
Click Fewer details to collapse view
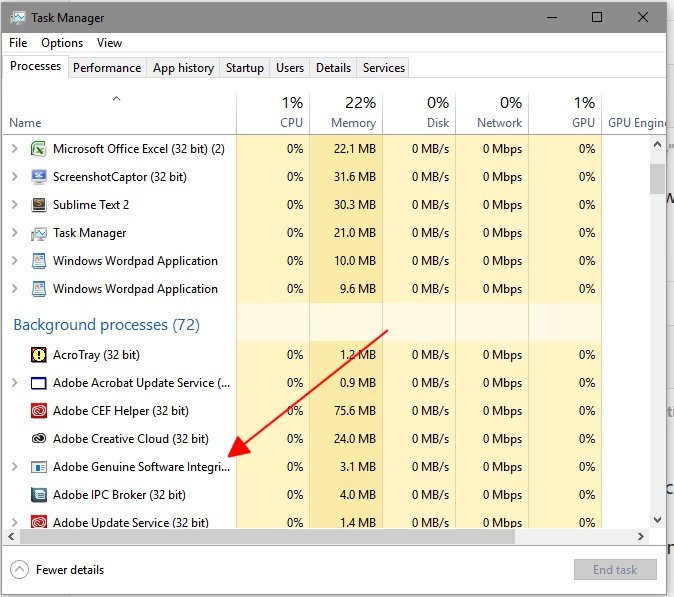pos(57,570)
